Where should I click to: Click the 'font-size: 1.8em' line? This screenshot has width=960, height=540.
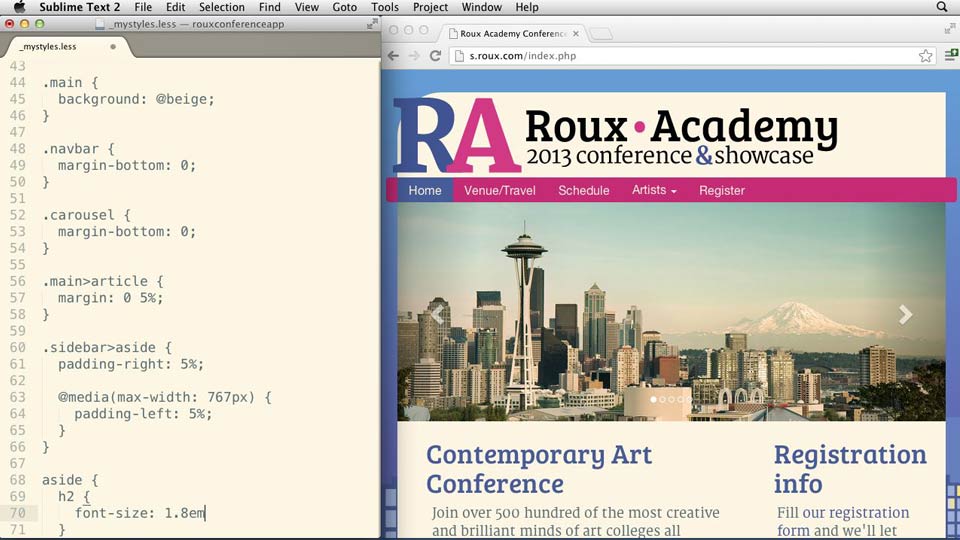pos(140,513)
